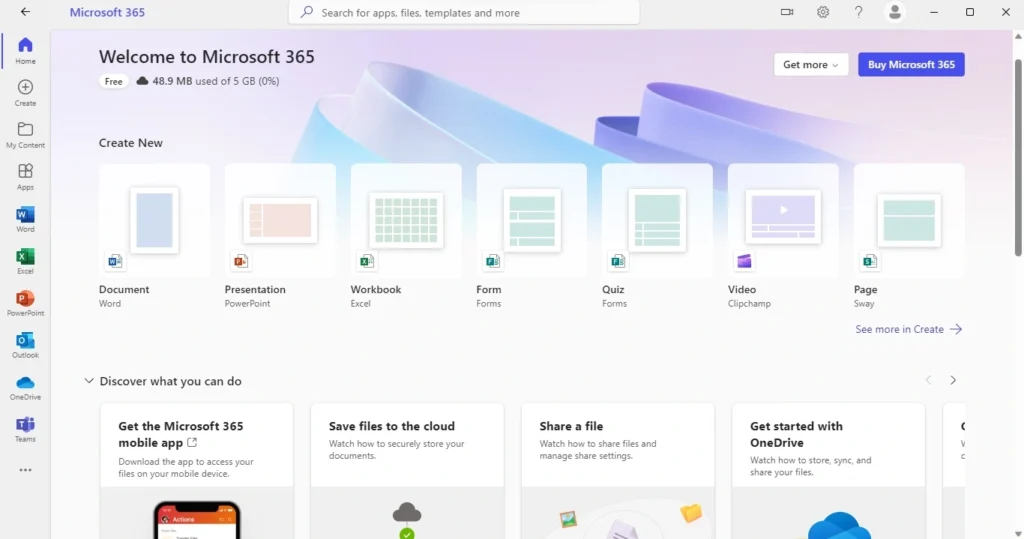Collapse Discover what you can do section

[89, 381]
